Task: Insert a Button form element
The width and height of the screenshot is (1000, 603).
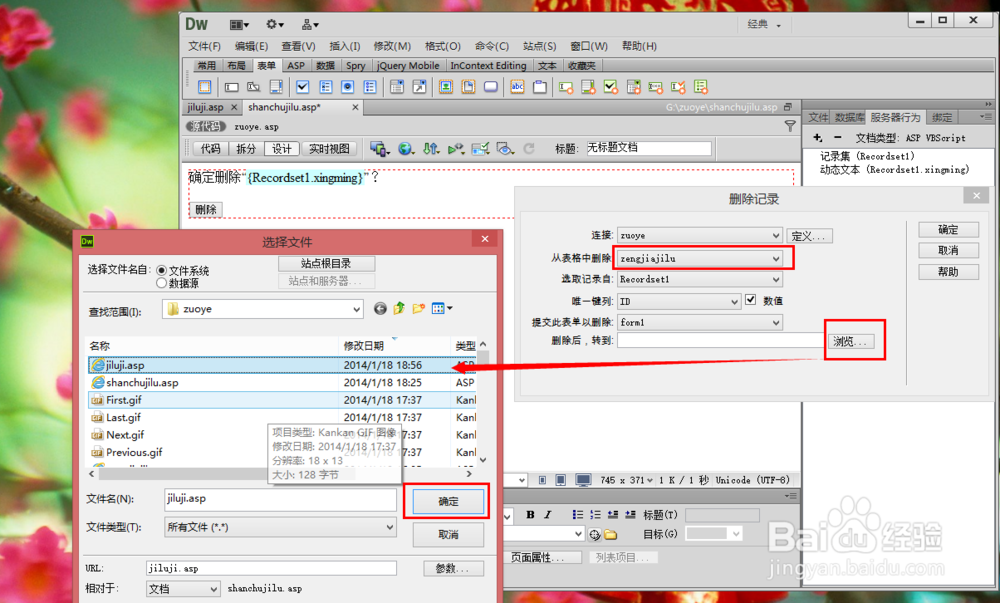Action: [x=490, y=87]
